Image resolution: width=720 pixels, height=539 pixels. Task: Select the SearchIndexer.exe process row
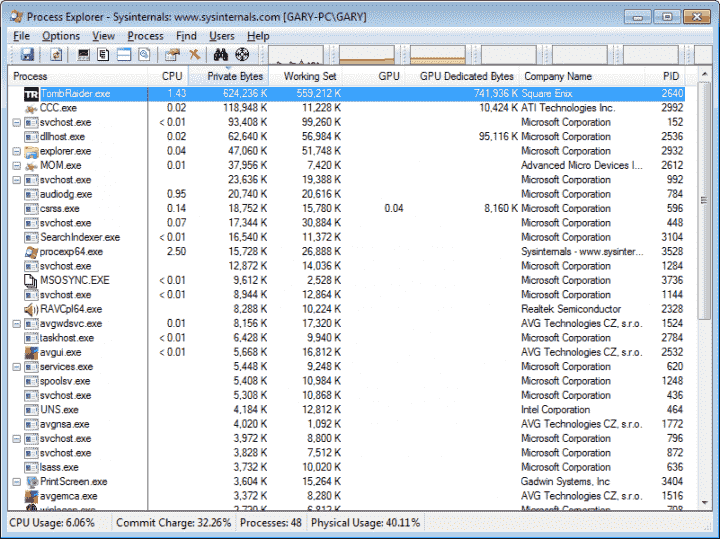pos(347,237)
